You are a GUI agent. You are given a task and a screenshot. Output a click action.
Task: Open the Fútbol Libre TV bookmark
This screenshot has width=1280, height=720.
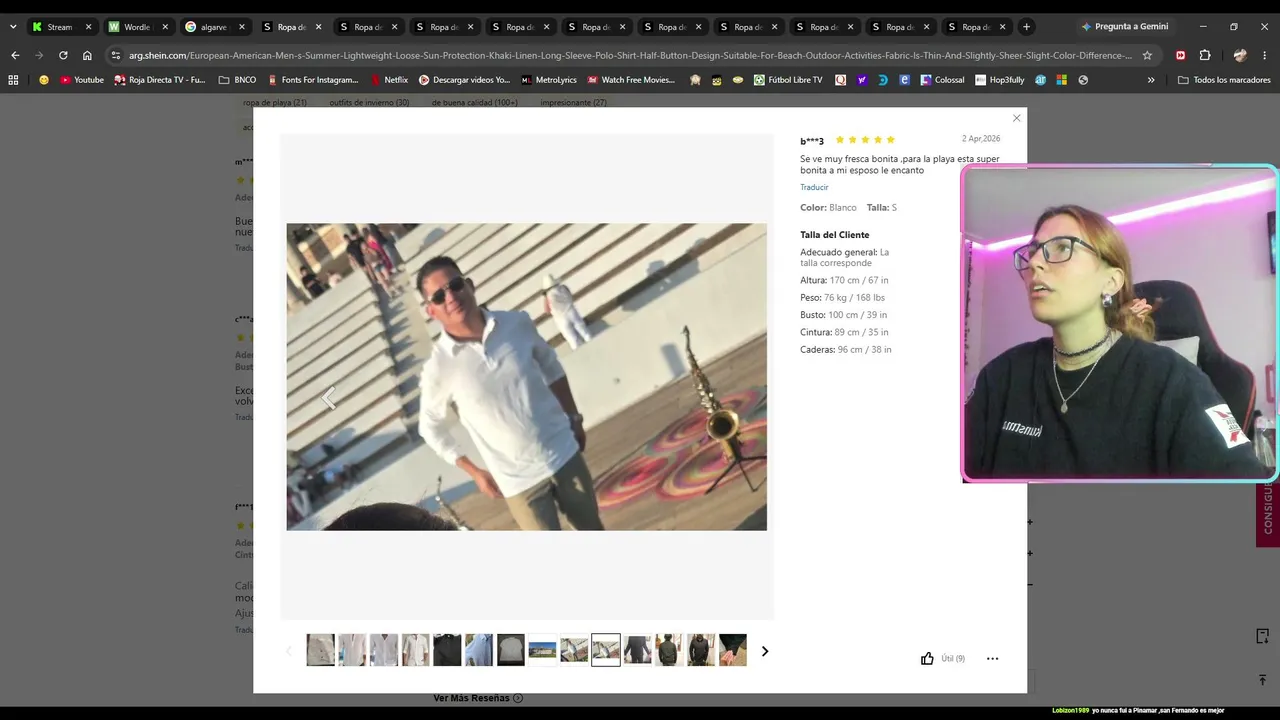tap(789, 80)
